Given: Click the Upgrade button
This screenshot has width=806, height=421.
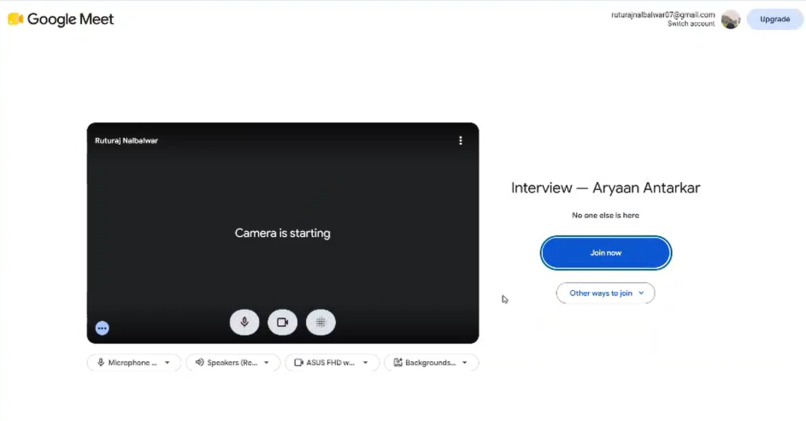Looking at the screenshot, I should [775, 19].
